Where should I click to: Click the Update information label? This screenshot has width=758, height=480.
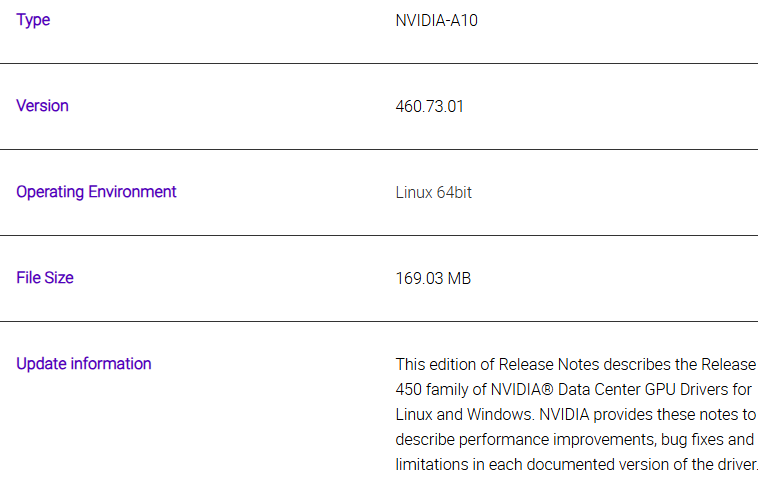click(84, 364)
